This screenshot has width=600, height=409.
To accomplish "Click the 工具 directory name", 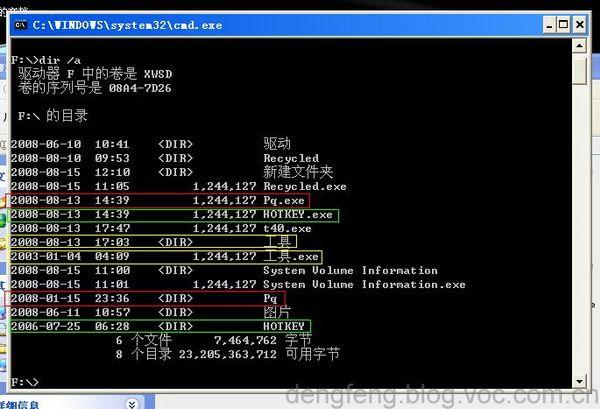I will point(277,242).
